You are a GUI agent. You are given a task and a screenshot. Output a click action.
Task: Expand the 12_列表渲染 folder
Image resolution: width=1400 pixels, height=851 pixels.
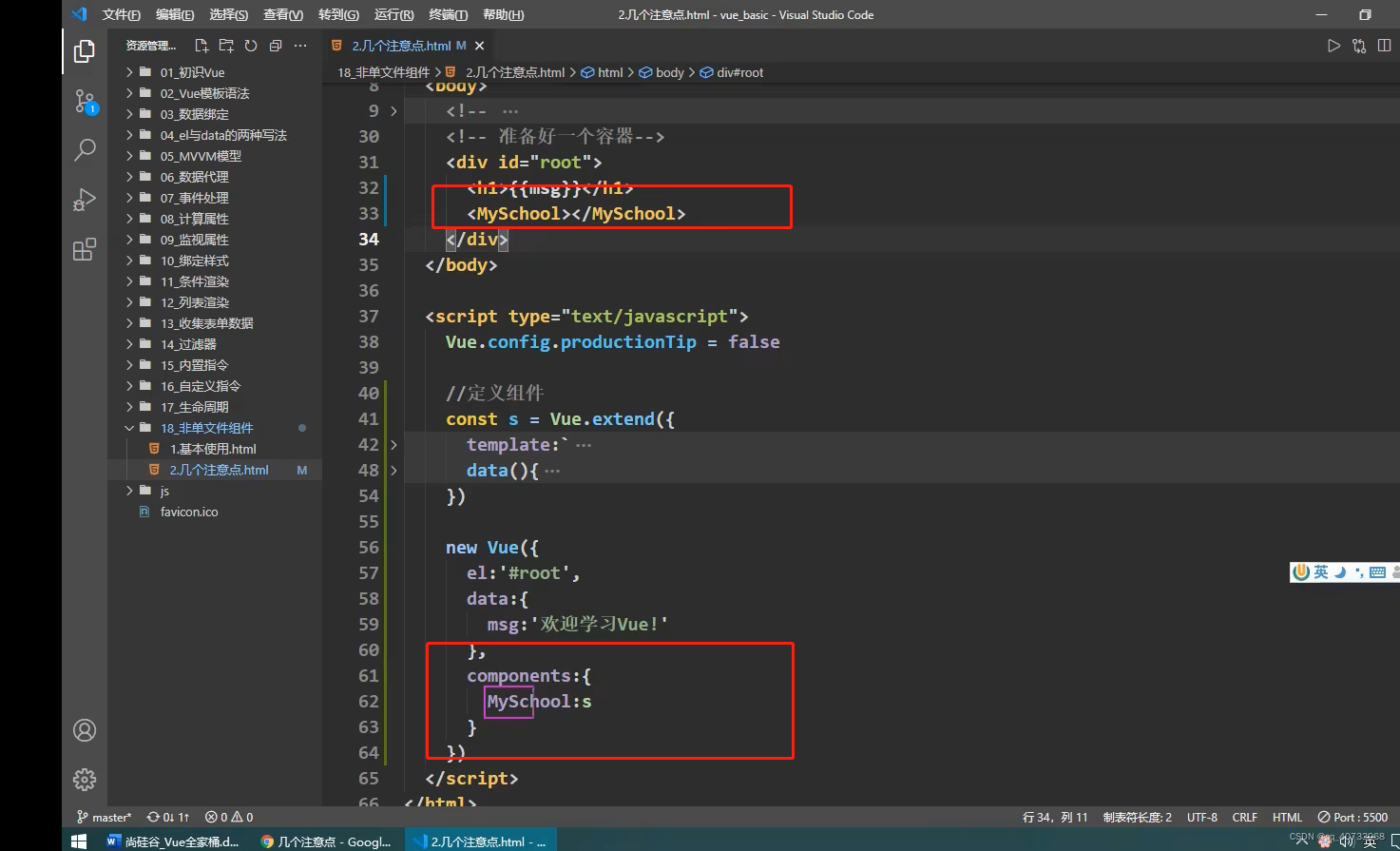point(215,302)
